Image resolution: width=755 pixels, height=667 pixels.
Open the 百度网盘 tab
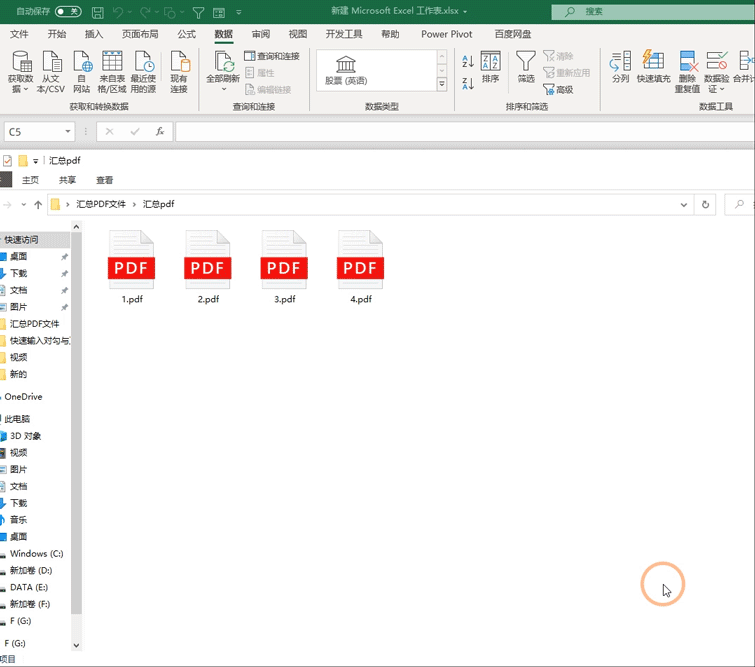point(513,34)
